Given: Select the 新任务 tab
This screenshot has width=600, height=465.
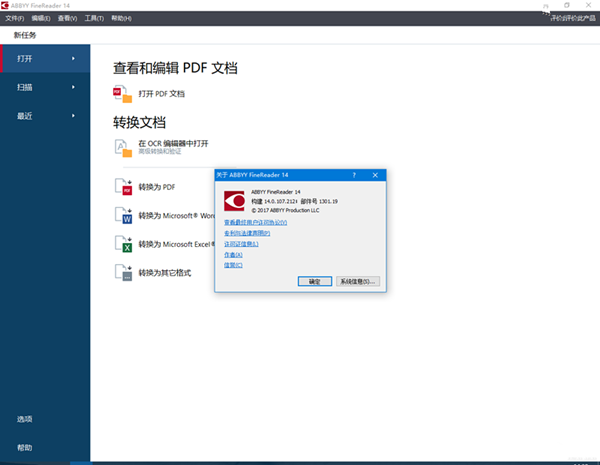Looking at the screenshot, I should pyautogui.click(x=25, y=35).
